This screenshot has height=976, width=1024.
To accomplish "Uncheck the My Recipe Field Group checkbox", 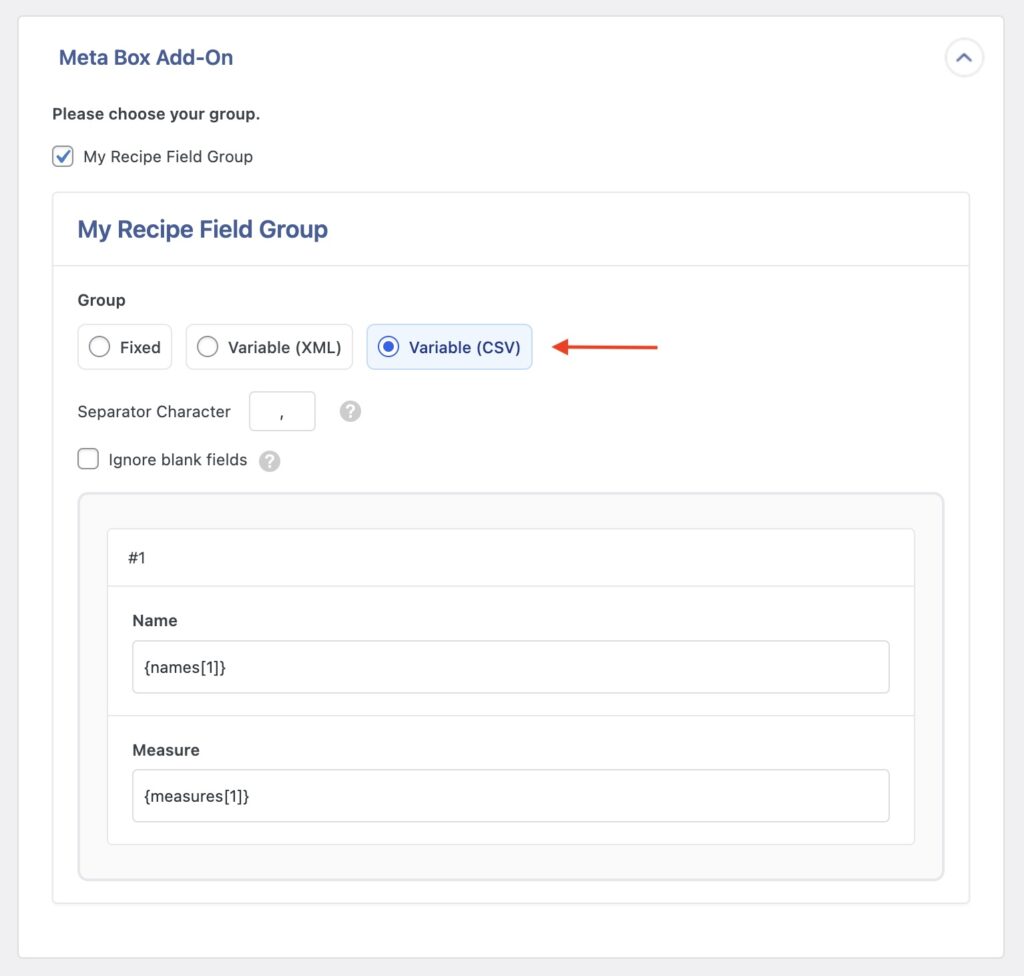I will click(62, 156).
